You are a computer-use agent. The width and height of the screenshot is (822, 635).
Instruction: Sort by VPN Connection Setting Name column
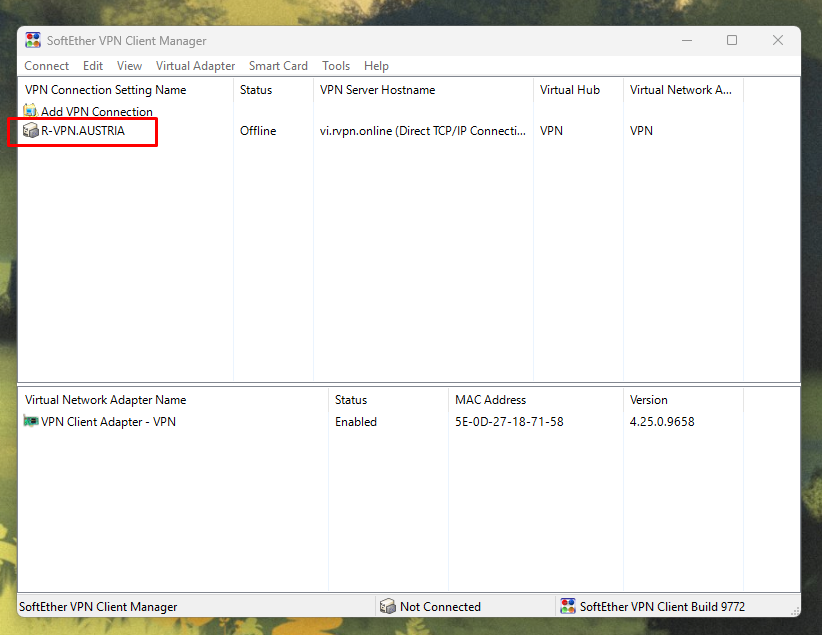[105, 90]
